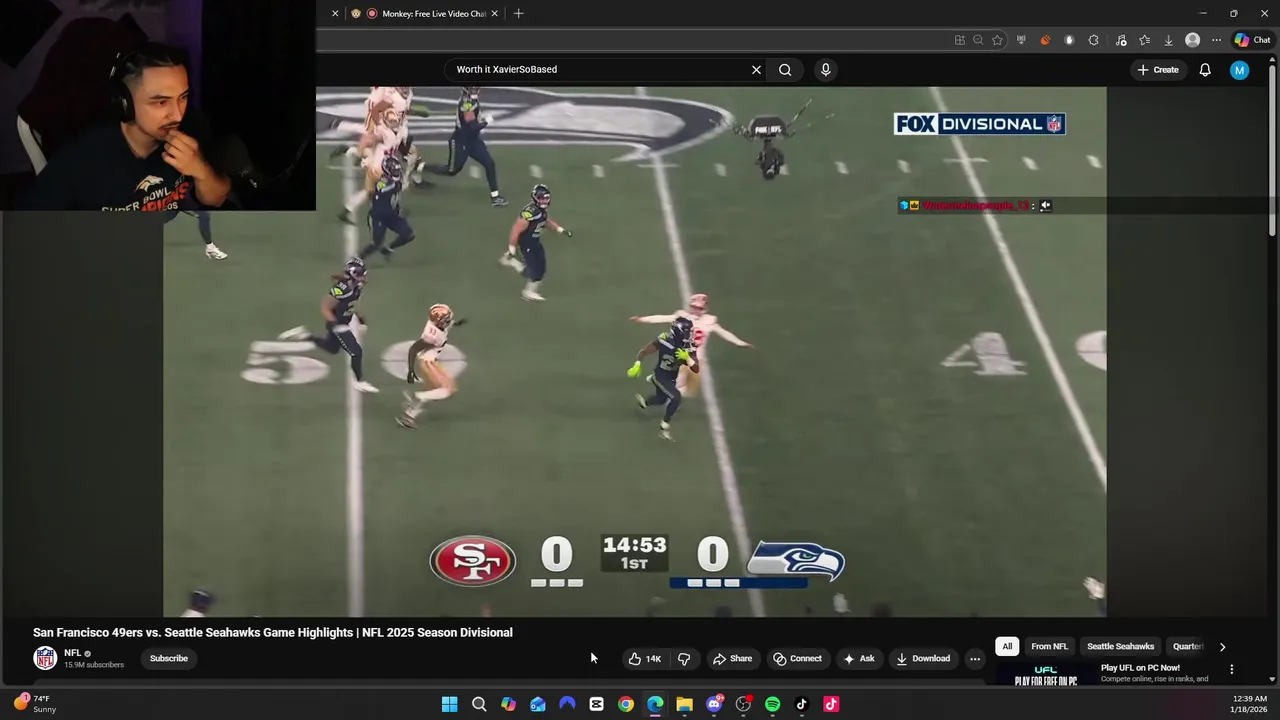Open Google Chrome from the taskbar
The image size is (1280, 720).
(x=625, y=704)
